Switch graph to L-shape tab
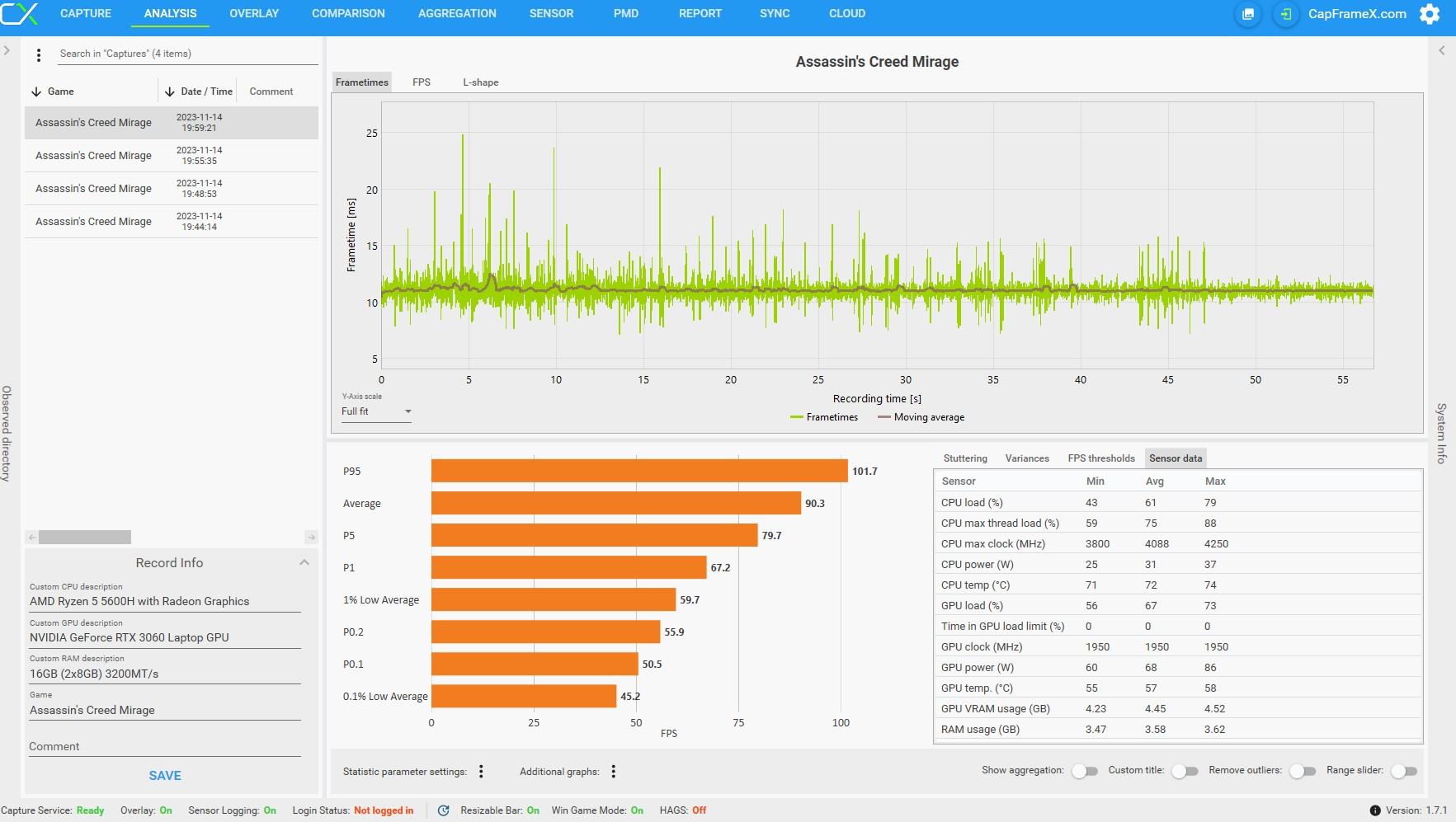Viewport: 1456px width, 822px height. pos(480,82)
